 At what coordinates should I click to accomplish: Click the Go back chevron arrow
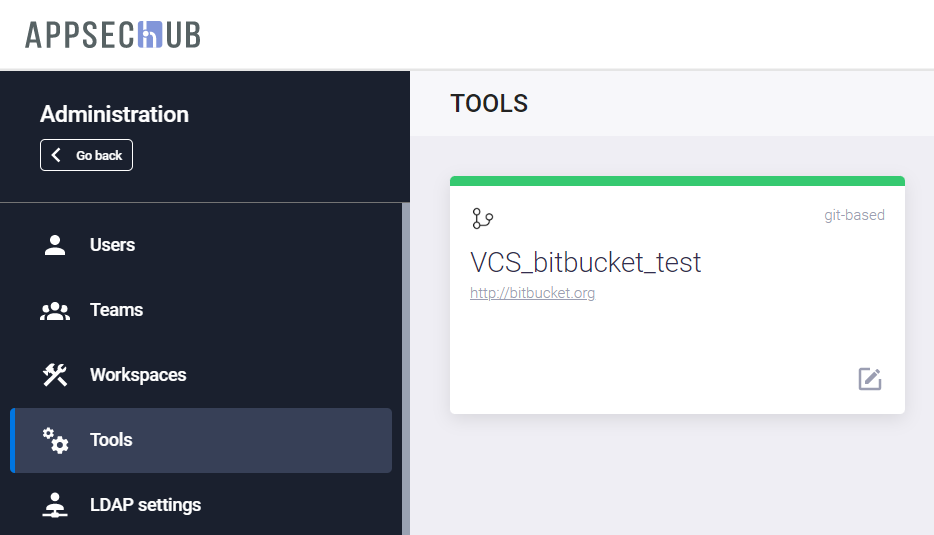pyautogui.click(x=56, y=155)
